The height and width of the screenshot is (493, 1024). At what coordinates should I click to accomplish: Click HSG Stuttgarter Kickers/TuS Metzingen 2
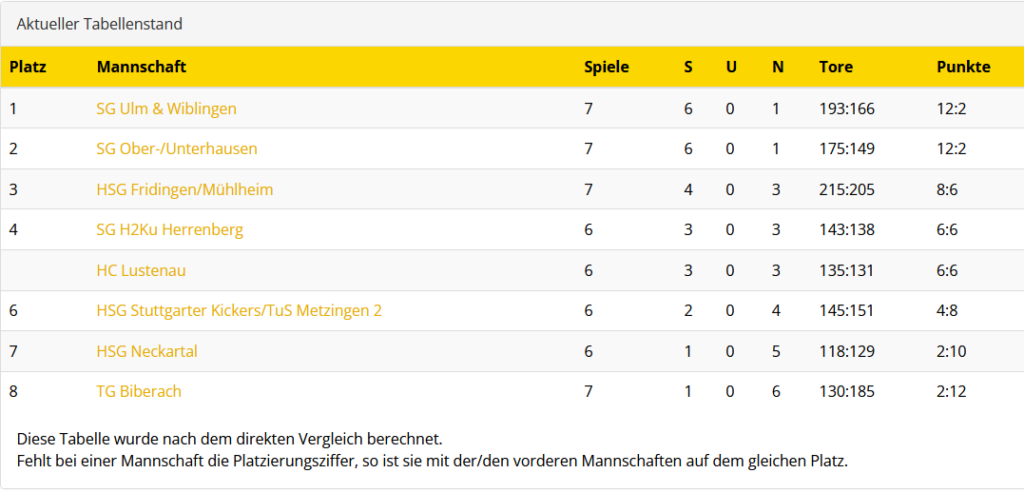[x=239, y=311]
